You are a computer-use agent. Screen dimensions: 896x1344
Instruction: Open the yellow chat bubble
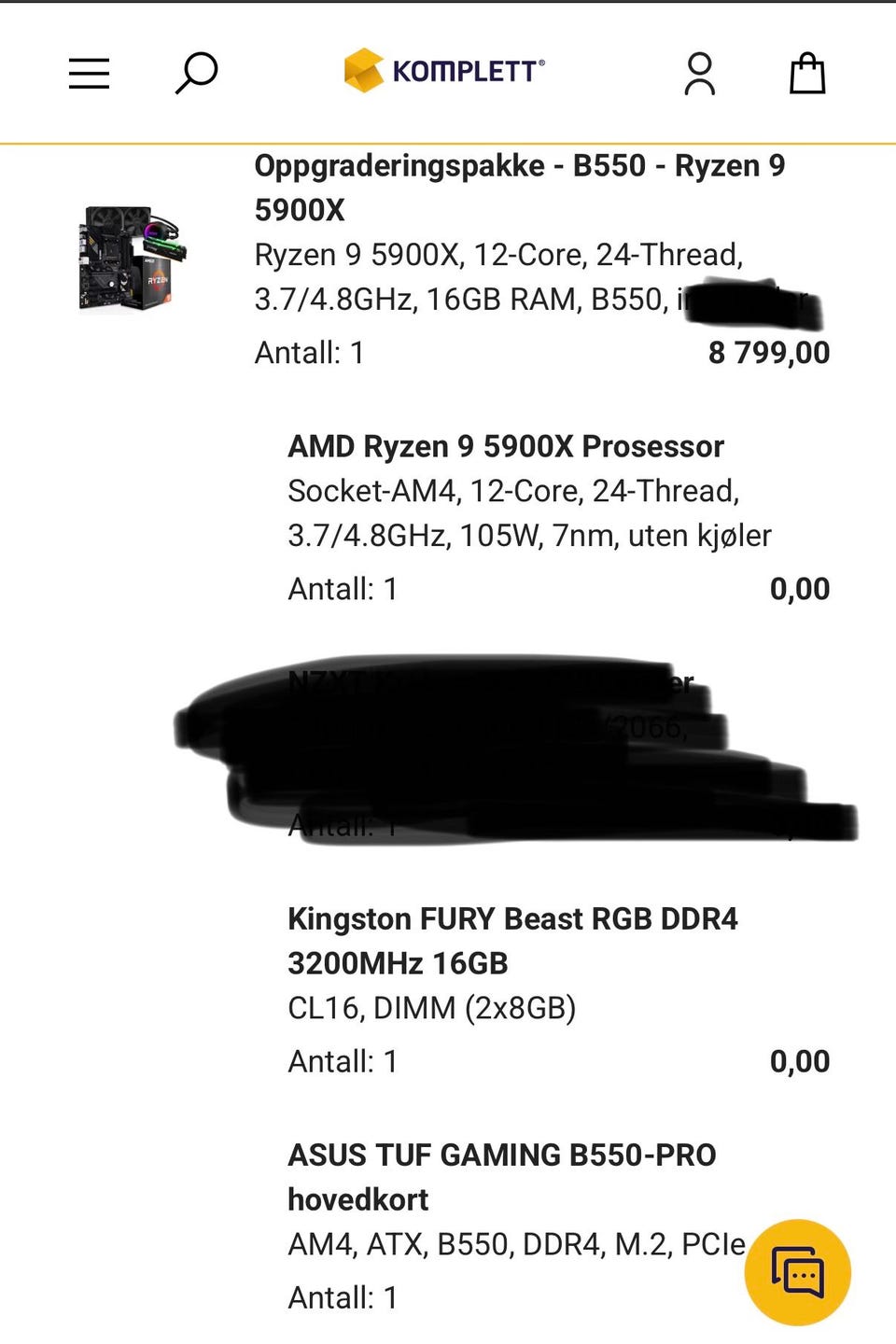(x=797, y=1272)
